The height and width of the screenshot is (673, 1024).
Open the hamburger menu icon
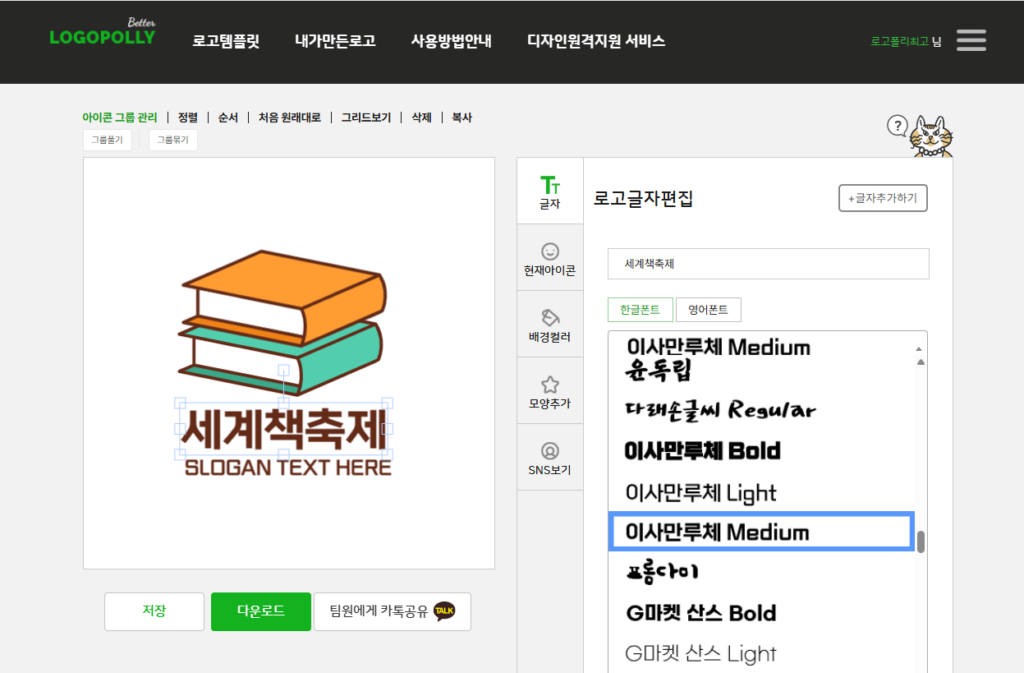(x=971, y=40)
